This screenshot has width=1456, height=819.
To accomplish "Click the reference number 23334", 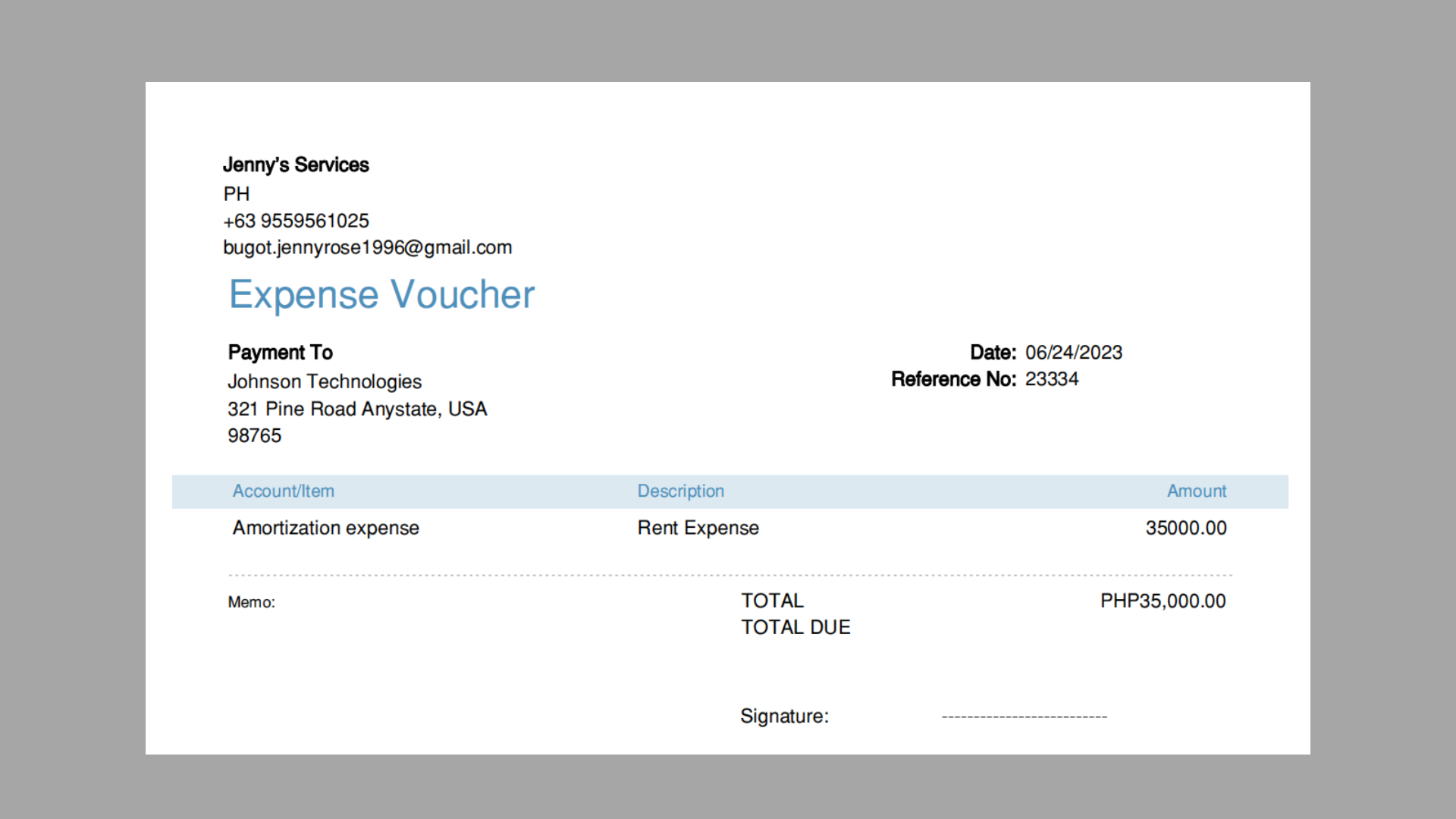I will click(x=1051, y=379).
